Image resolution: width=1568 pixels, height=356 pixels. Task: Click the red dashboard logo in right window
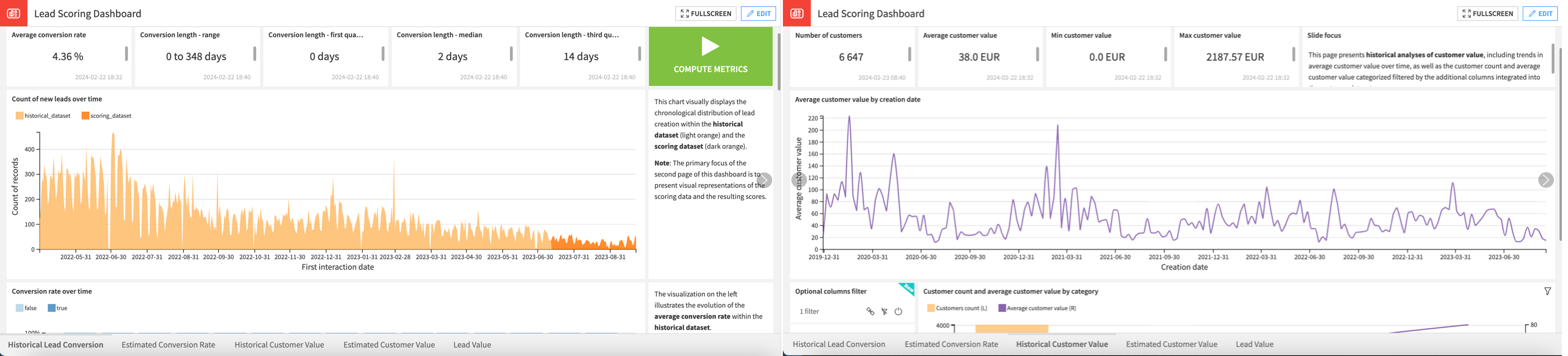(x=797, y=13)
